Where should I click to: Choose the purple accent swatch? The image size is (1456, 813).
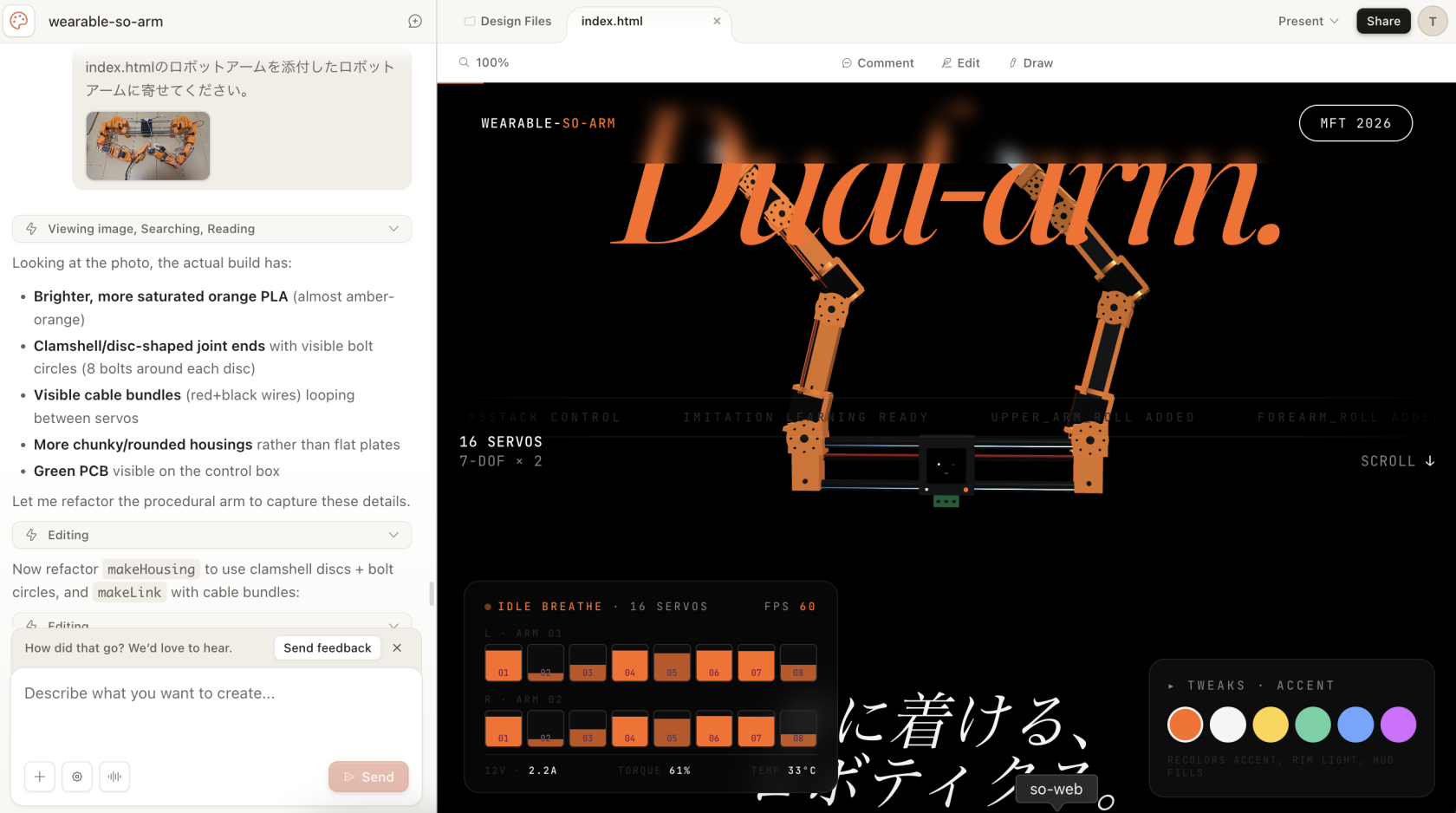[1398, 725]
